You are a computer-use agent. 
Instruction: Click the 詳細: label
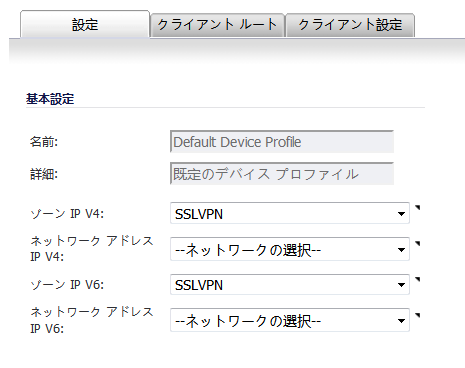44,174
